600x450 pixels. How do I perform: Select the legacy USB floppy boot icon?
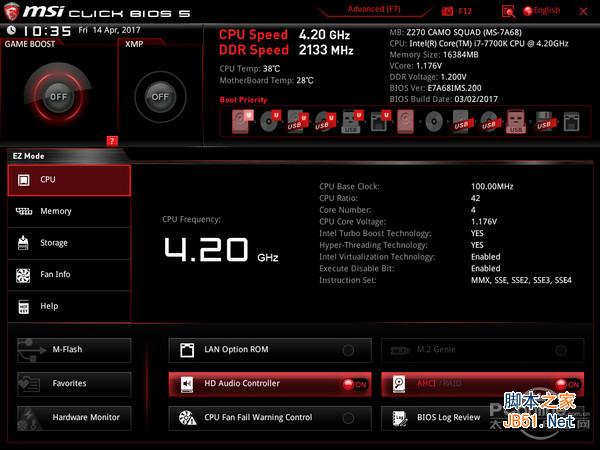coord(544,122)
